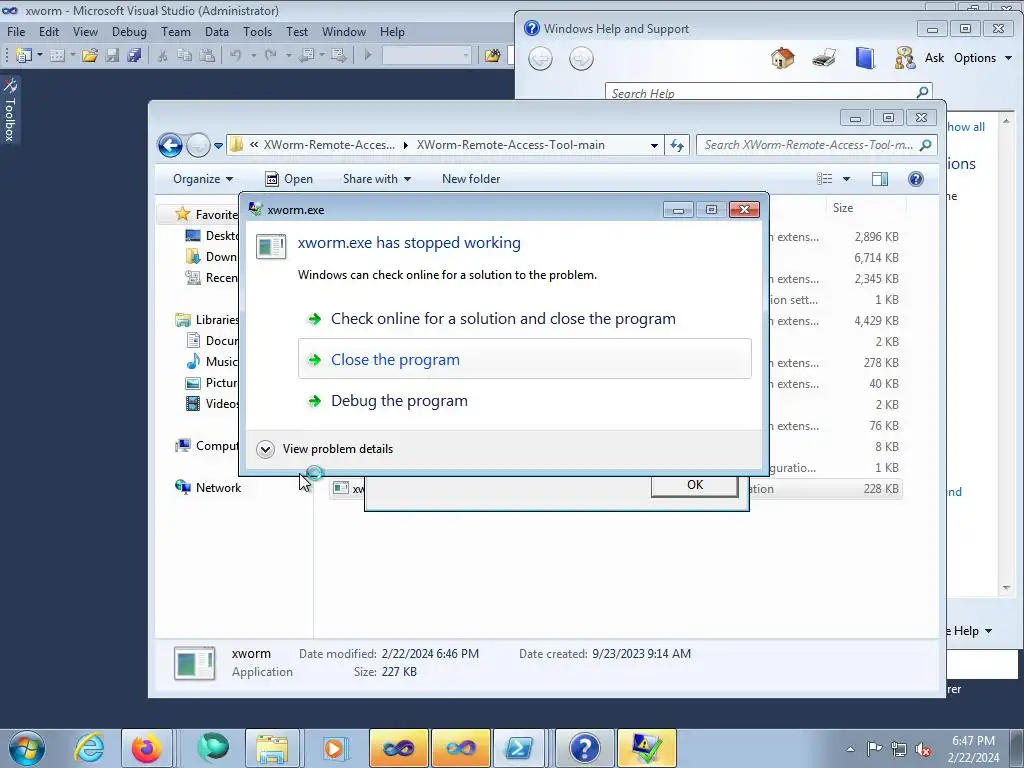Expand the Explorer address bar history dropdown
The width and height of the screenshot is (1024, 768).
click(654, 146)
